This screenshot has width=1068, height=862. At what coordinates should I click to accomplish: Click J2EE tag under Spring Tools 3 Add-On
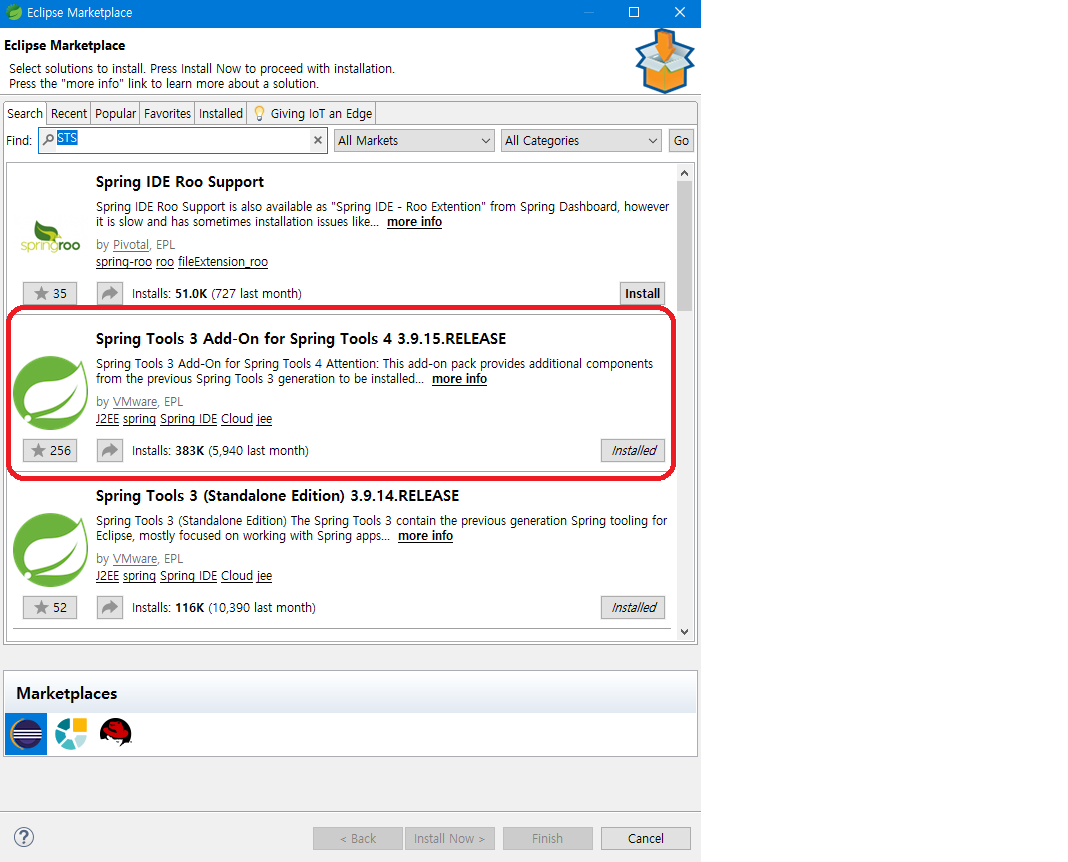[107, 419]
